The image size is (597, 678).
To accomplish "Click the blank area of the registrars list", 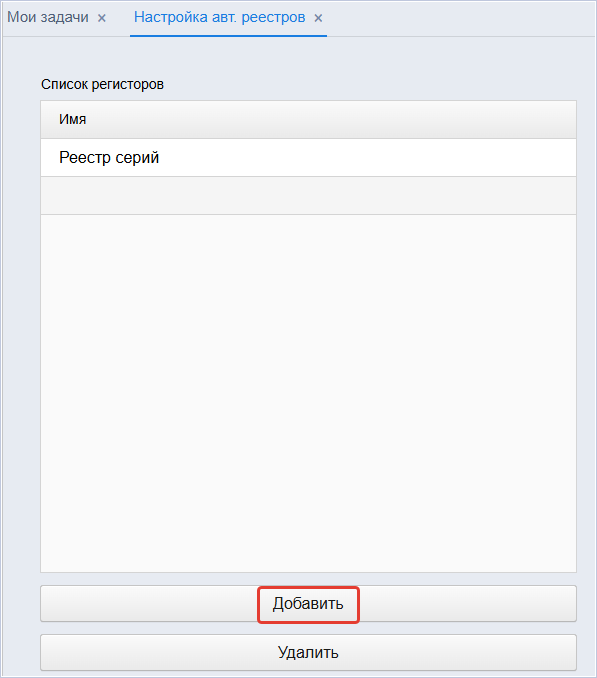I will 308,393.
